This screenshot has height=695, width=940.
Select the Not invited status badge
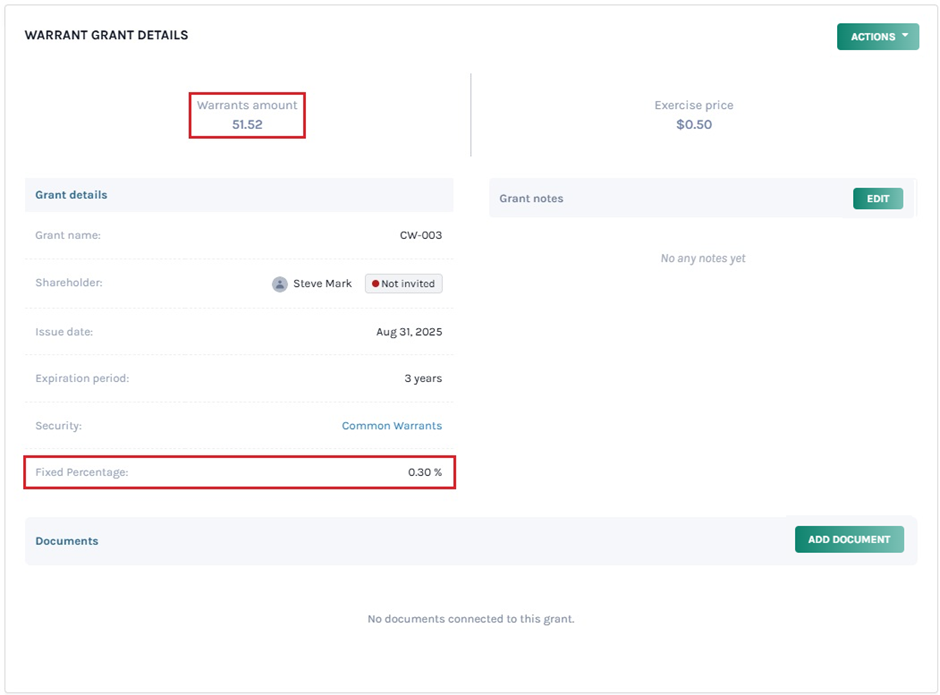click(404, 284)
